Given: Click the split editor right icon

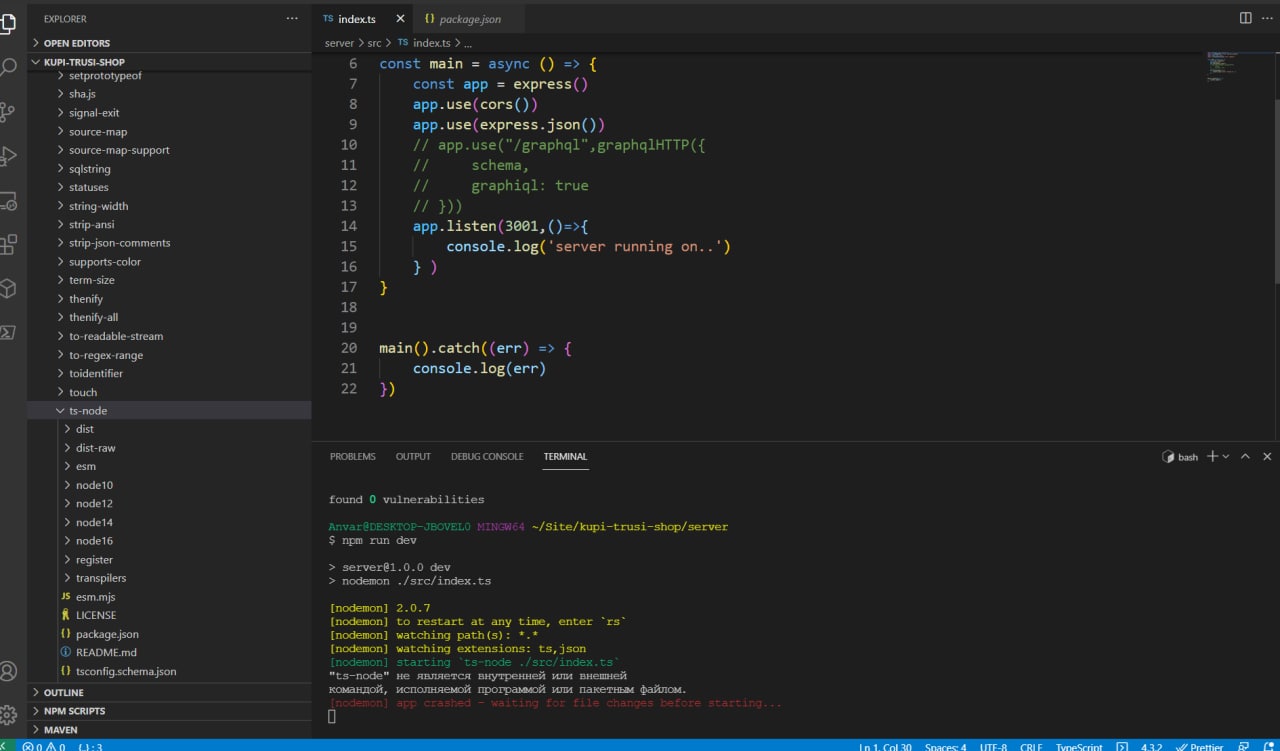Looking at the screenshot, I should click(x=1245, y=18).
